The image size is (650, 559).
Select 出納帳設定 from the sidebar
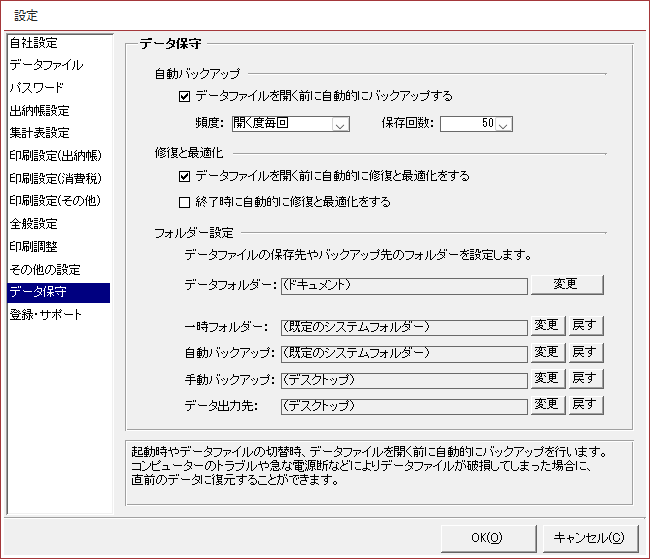tap(40, 111)
